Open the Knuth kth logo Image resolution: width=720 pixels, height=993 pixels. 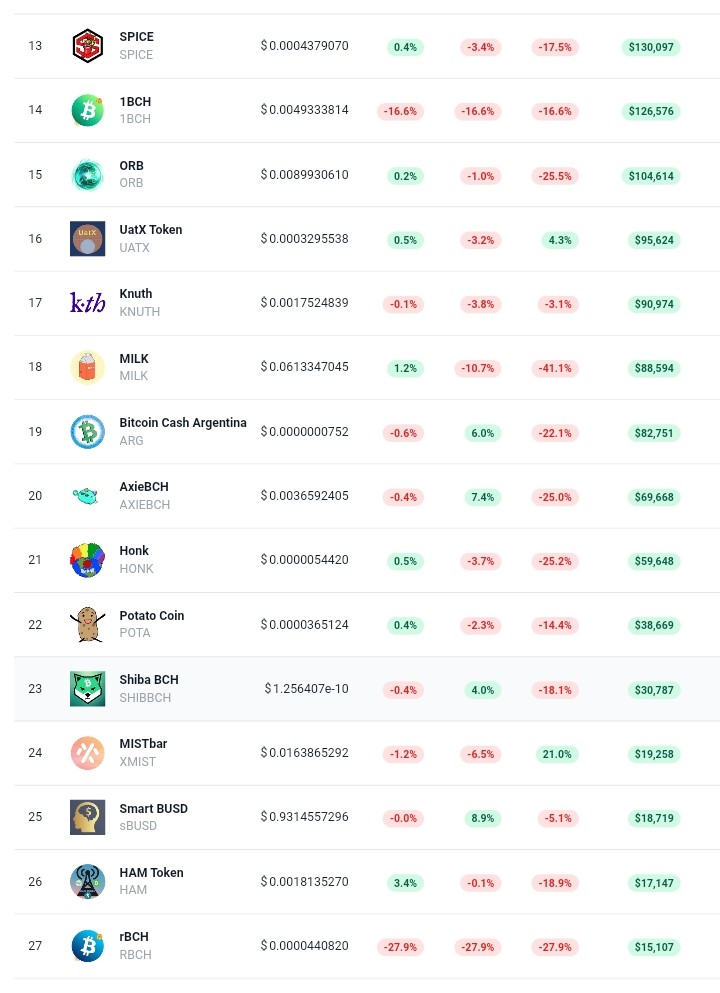point(87,303)
